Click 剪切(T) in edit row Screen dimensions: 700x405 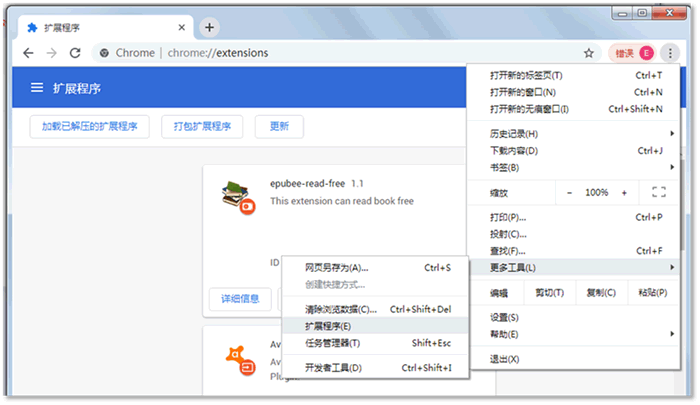[550, 293]
